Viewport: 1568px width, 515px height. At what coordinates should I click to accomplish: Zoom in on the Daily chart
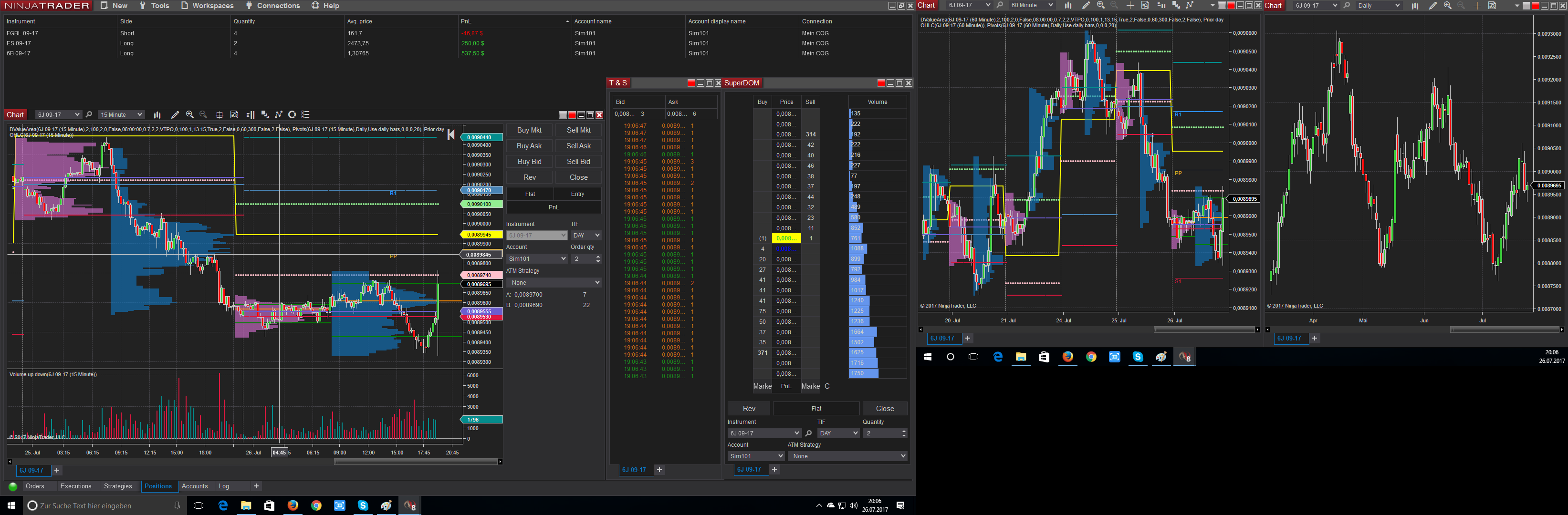tap(1447, 5)
